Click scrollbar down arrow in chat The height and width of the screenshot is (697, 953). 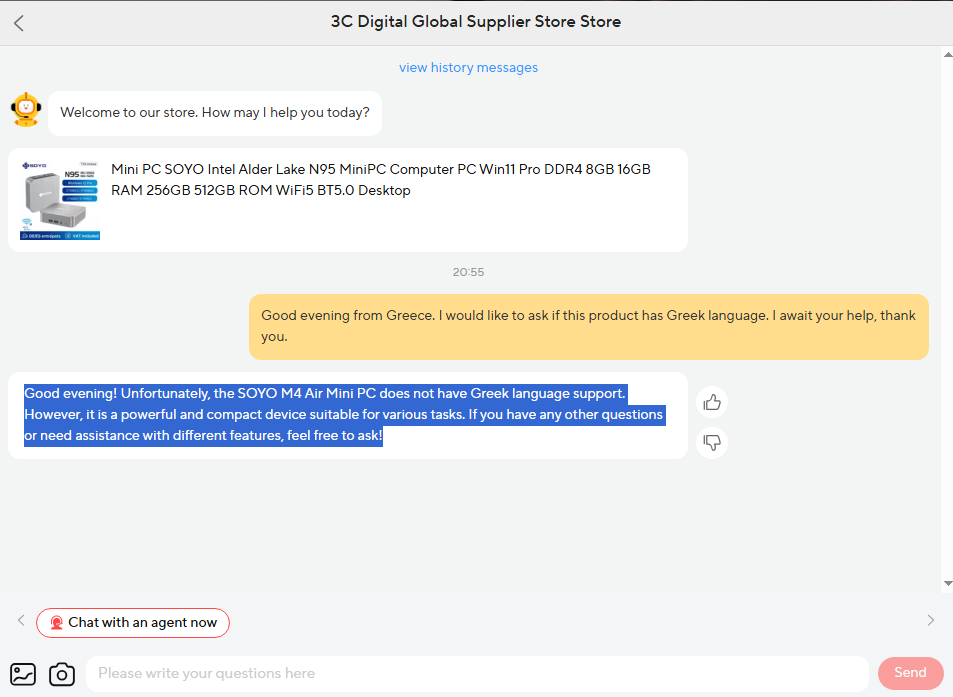[x=948, y=583]
